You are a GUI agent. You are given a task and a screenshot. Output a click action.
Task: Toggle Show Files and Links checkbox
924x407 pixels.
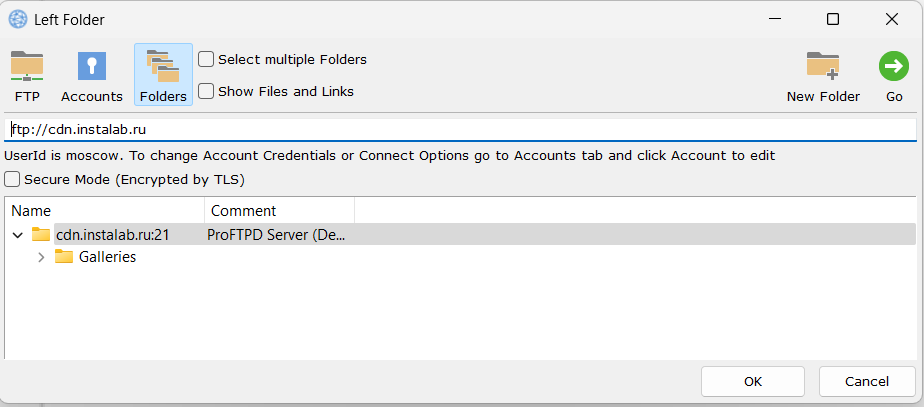click(206, 91)
